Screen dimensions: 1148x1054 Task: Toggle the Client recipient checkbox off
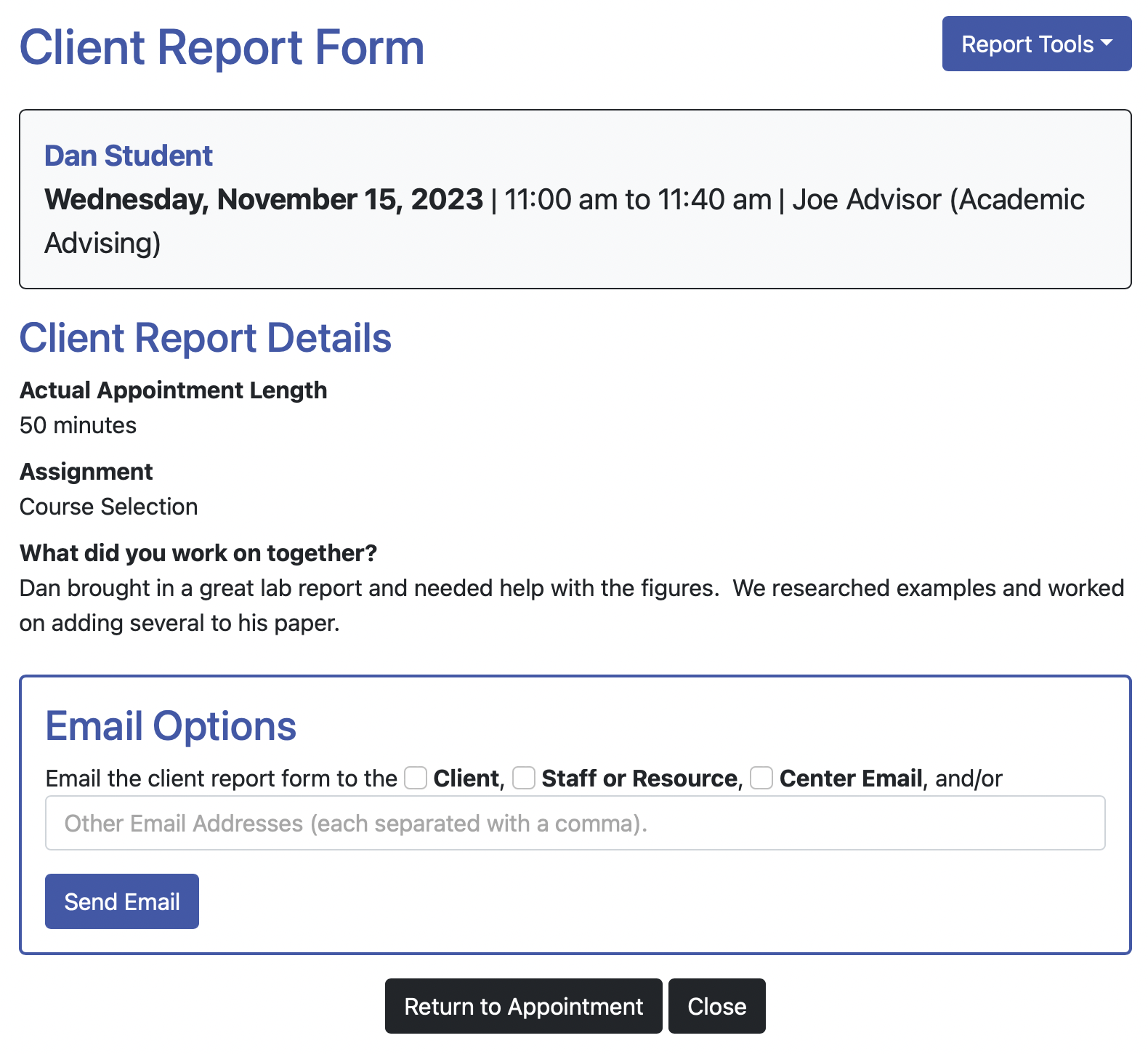coord(415,778)
